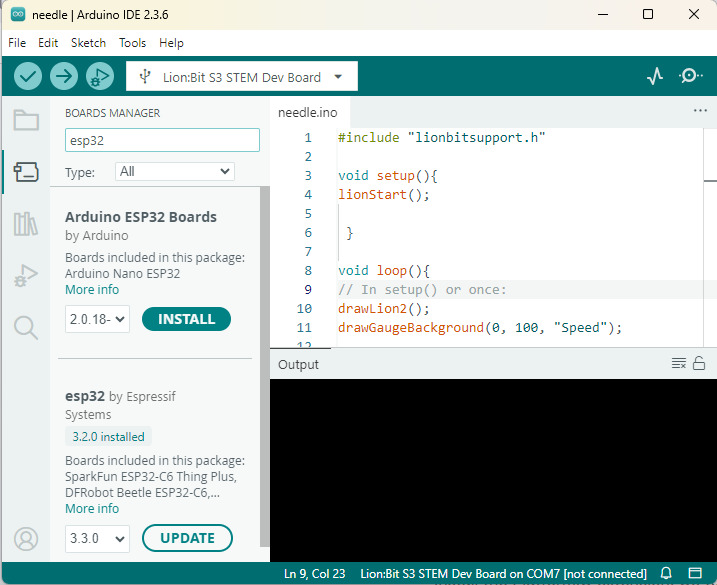
Task: Click the Verify sketch checkmark button
Action: click(x=28, y=76)
